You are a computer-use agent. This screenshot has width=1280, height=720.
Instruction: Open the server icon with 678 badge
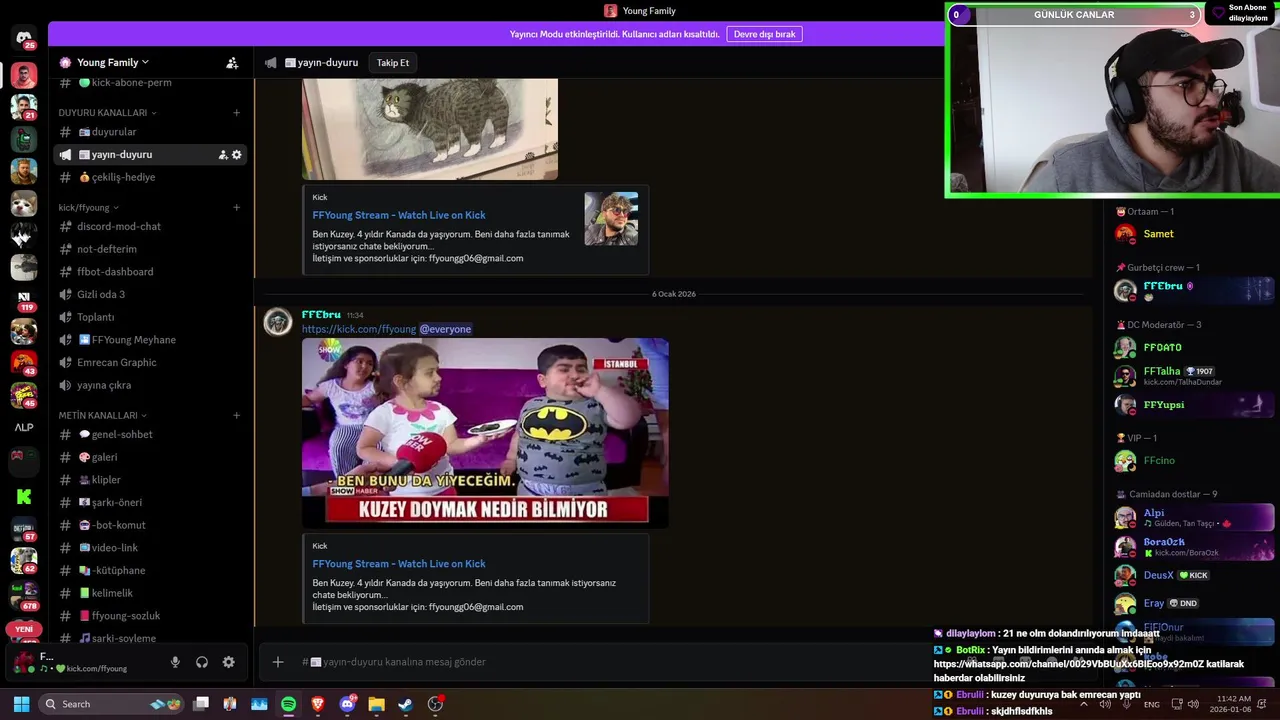tap(24, 596)
